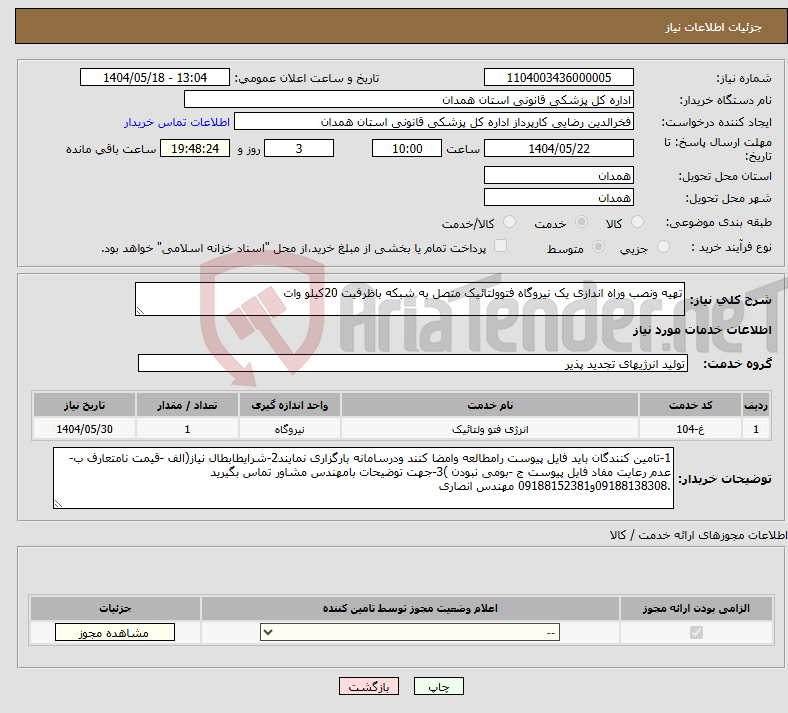The image size is (788, 713).
Task: Click the buyer notes textarea
Action: (363, 478)
